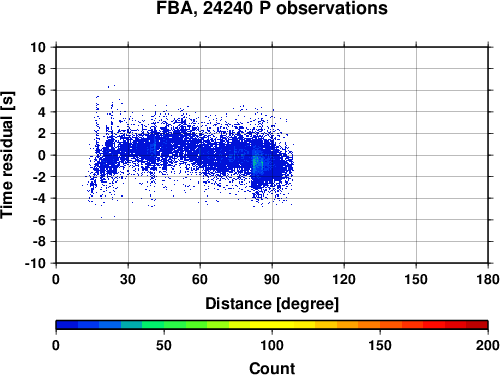
Task: Click the y-axis tick label -10
Action: coord(35,263)
